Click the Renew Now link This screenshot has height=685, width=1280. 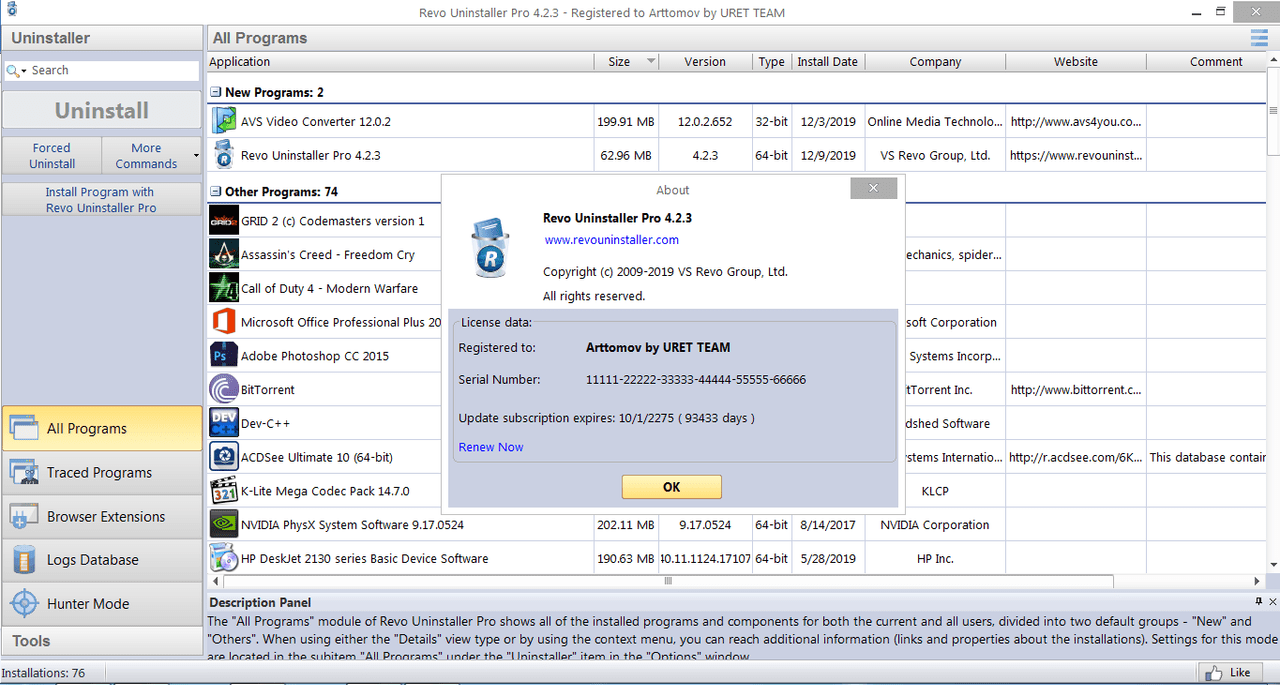(491, 447)
